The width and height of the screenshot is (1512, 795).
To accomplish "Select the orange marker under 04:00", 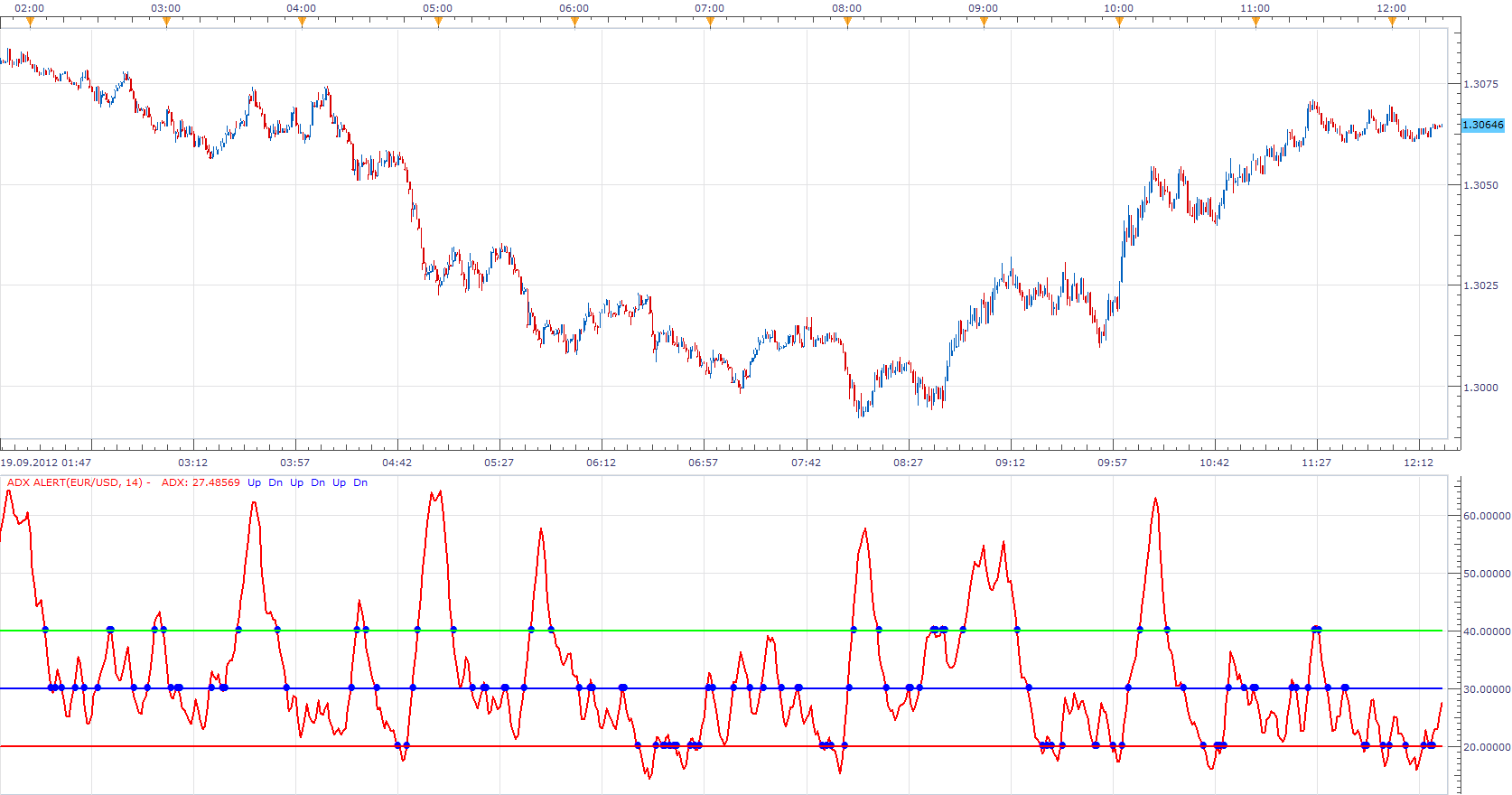I will [x=302, y=23].
